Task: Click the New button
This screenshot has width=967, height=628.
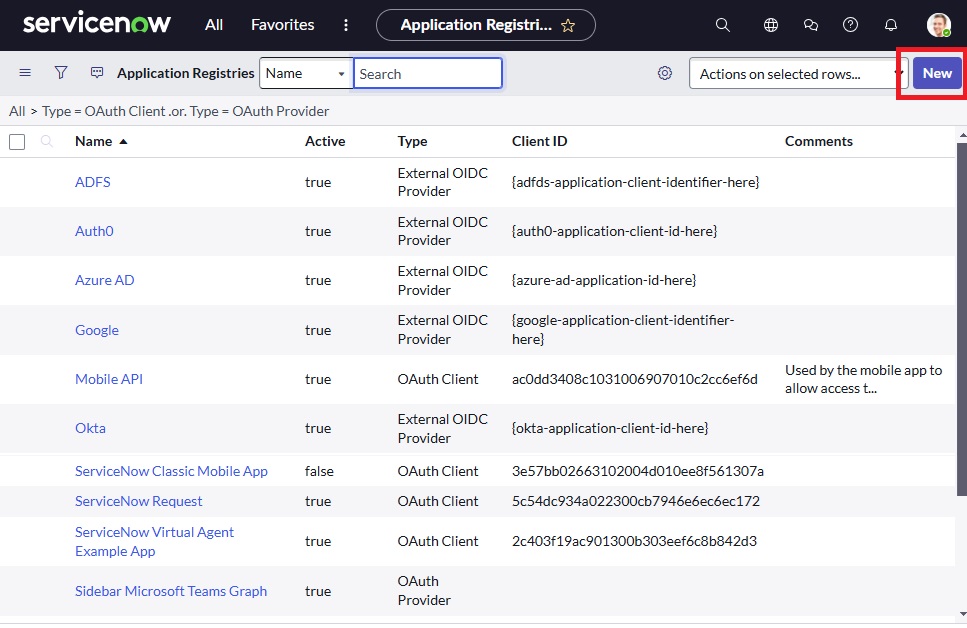Action: (937, 73)
